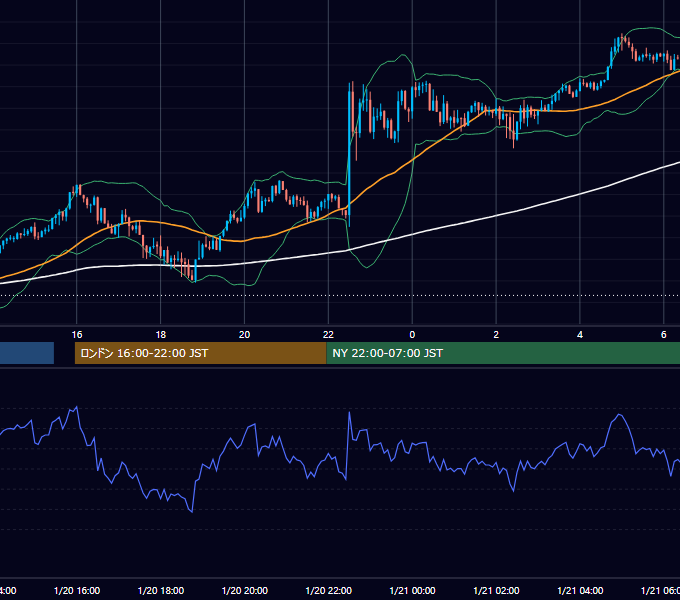The image size is (680, 600).
Task: Click the hour label 4 on price chart axis
Action: pos(580,335)
